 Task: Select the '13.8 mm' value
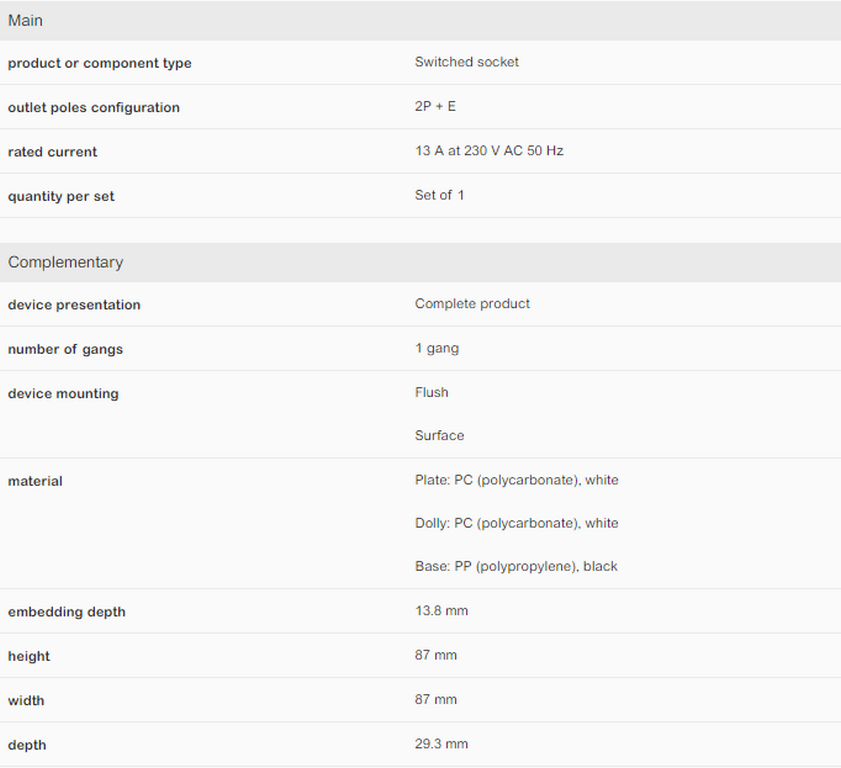pyautogui.click(x=441, y=610)
